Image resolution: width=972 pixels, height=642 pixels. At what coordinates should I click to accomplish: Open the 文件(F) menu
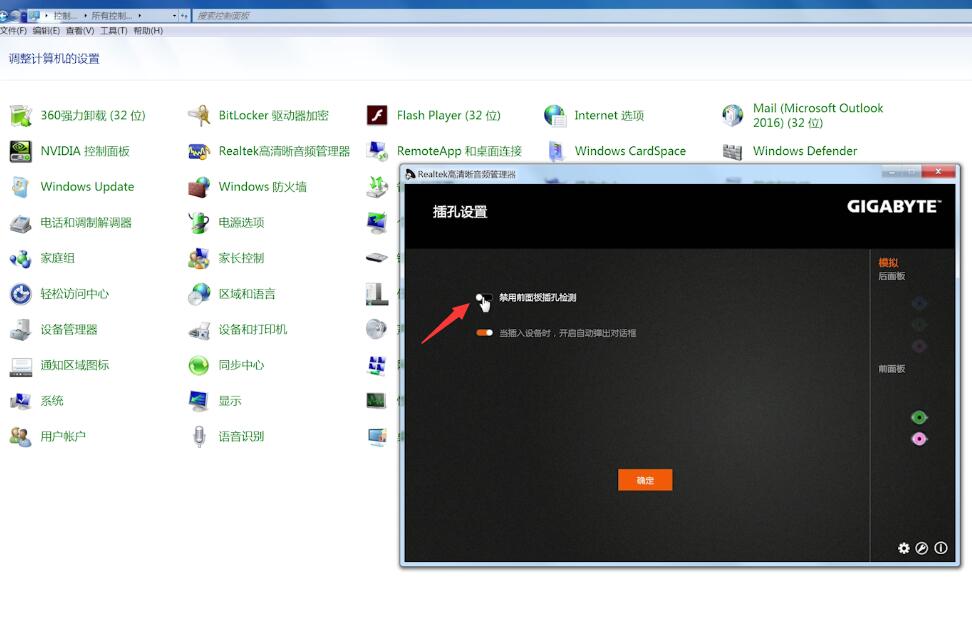coord(14,30)
